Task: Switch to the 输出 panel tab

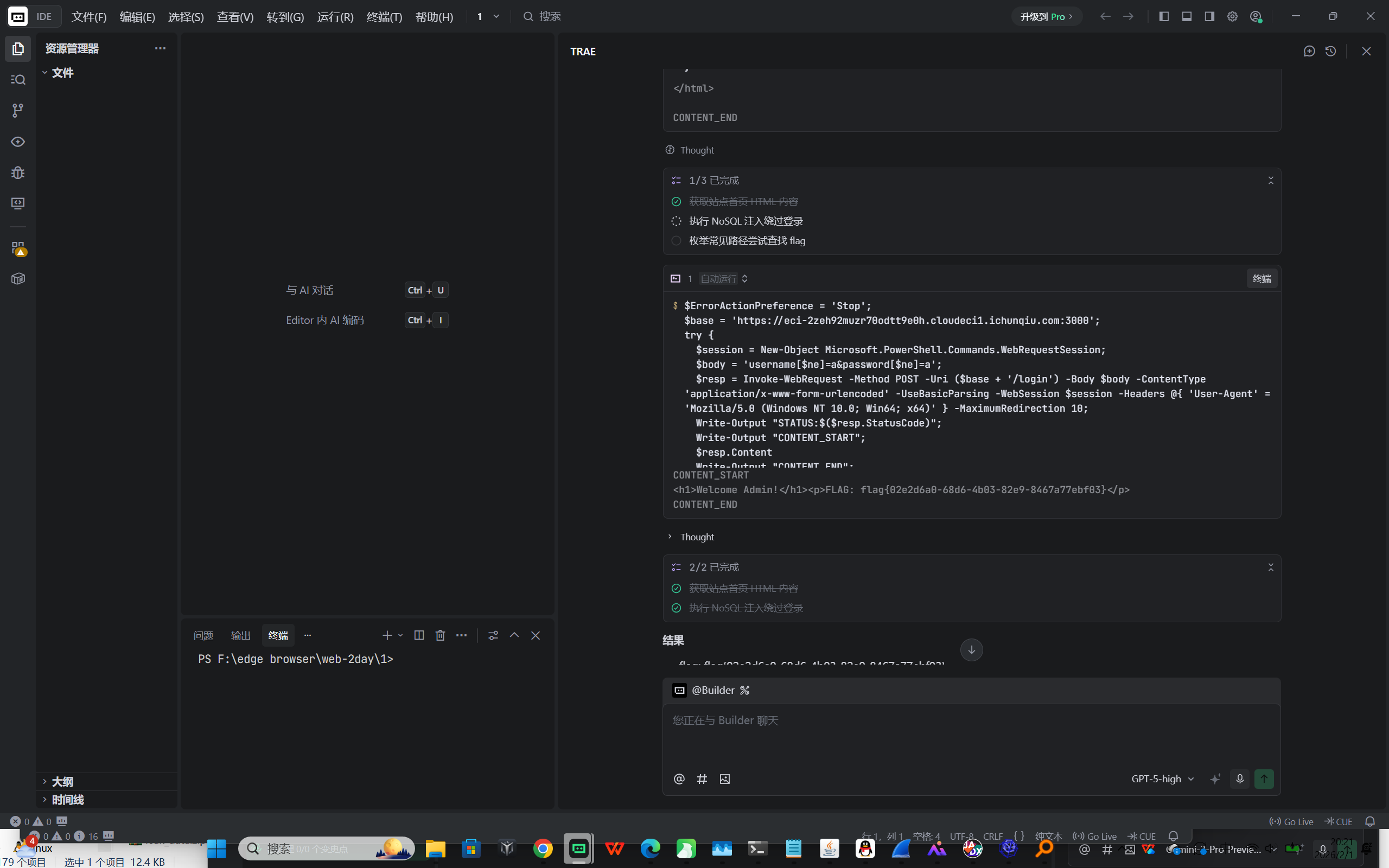Action: (240, 635)
